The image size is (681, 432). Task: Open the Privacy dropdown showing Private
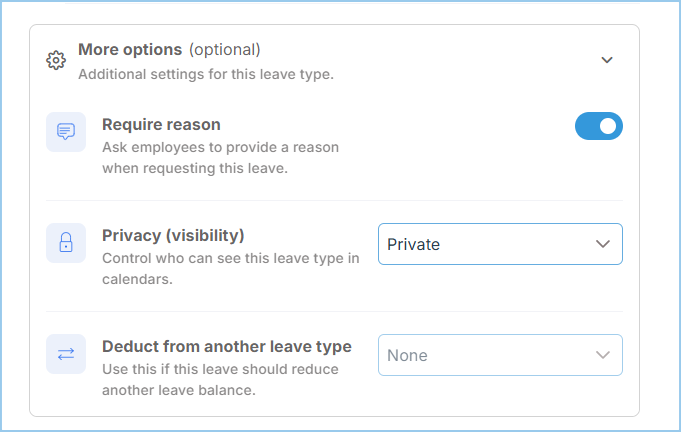click(500, 244)
